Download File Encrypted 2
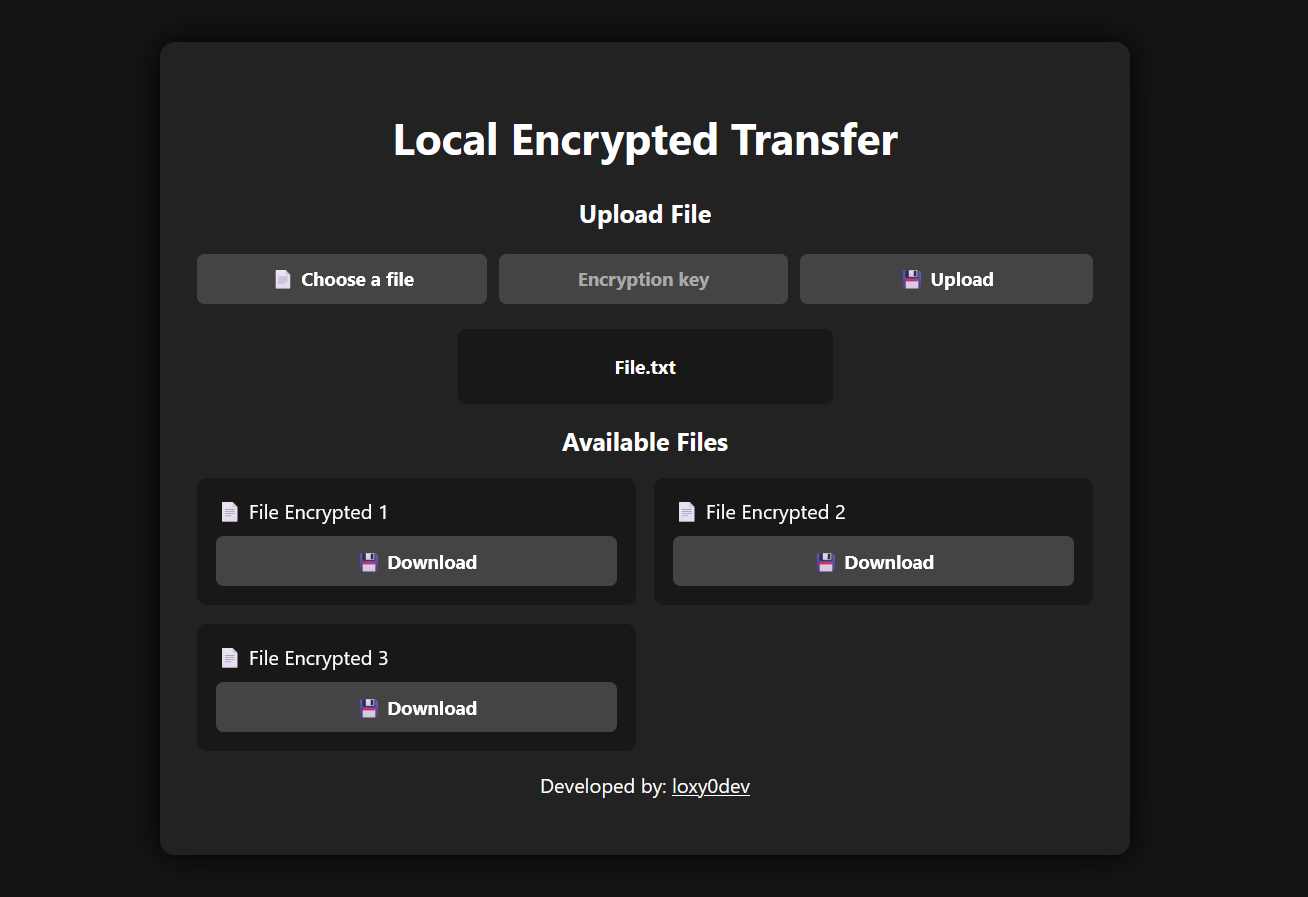 click(x=873, y=561)
